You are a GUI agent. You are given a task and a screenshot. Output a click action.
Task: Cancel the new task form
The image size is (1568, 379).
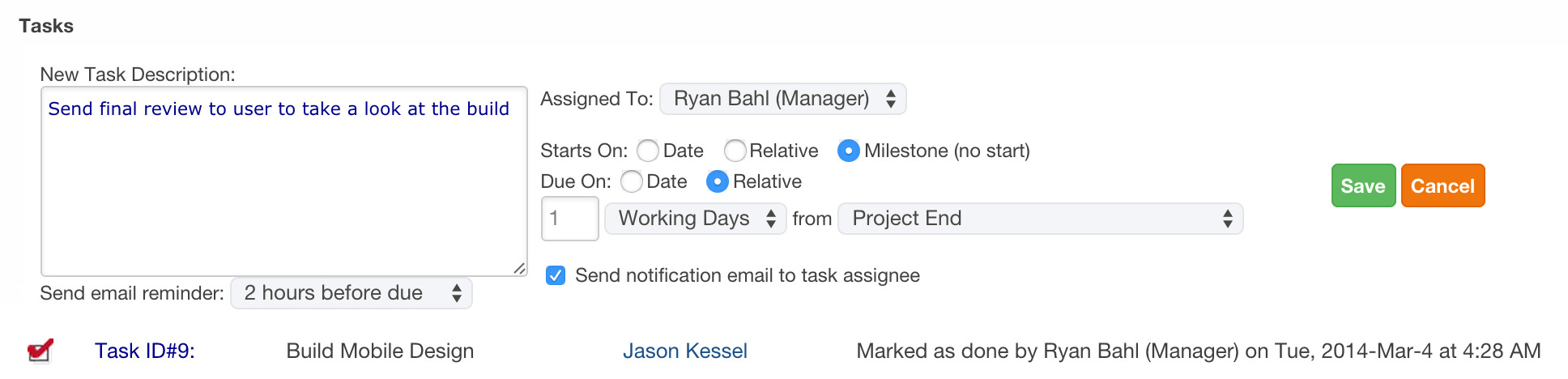[x=1442, y=185]
